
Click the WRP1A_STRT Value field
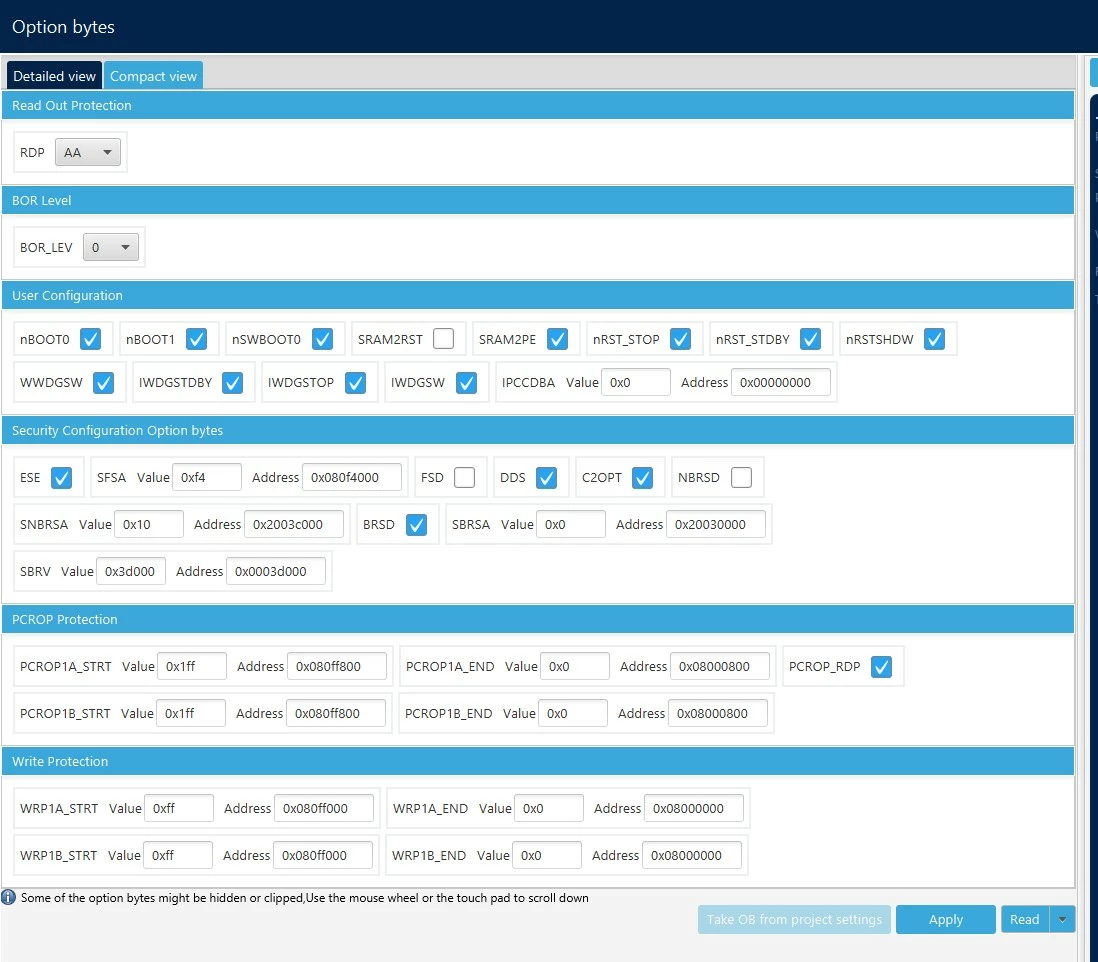pos(179,808)
